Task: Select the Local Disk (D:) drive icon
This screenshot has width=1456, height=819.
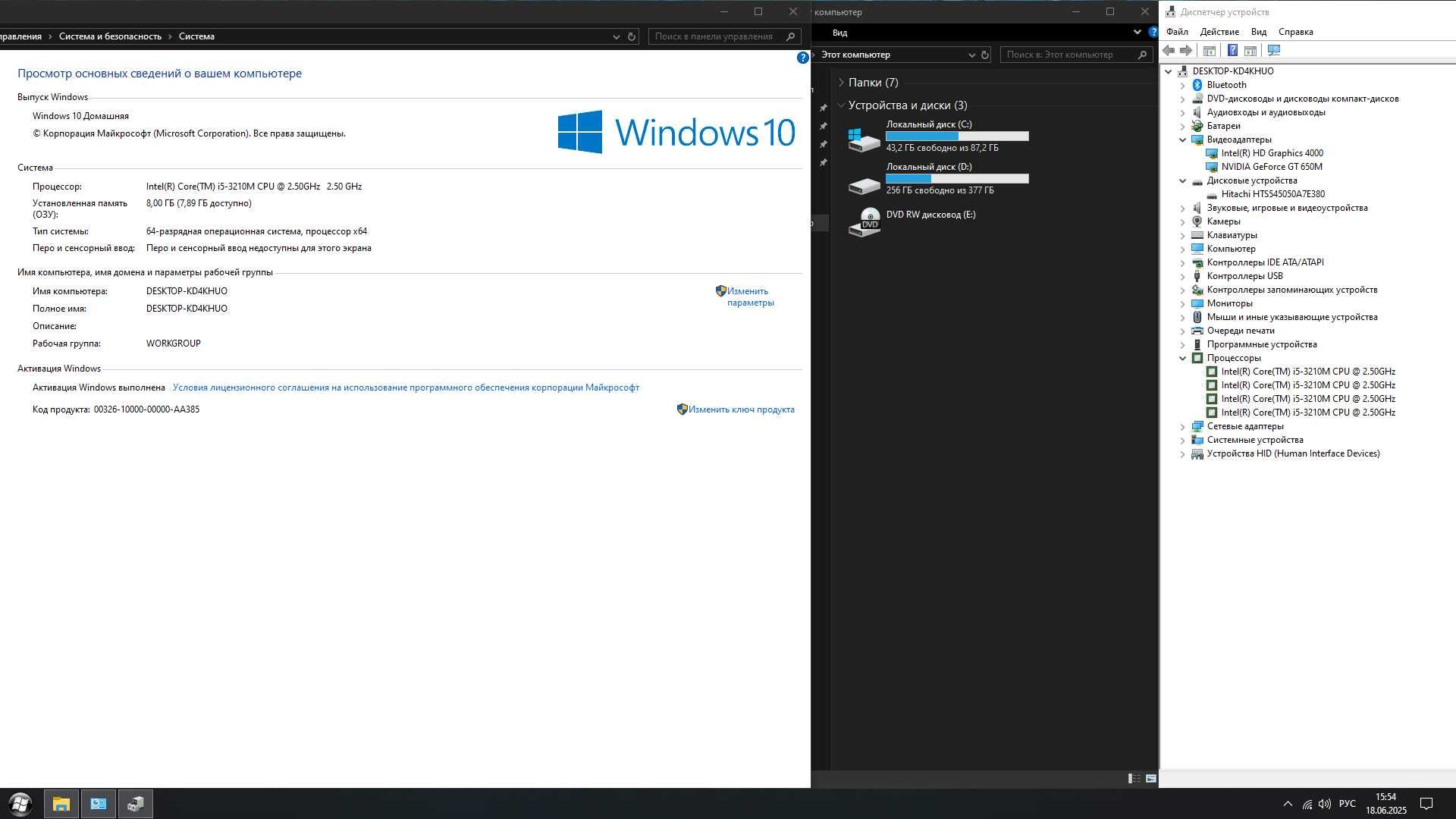Action: pyautogui.click(x=864, y=186)
